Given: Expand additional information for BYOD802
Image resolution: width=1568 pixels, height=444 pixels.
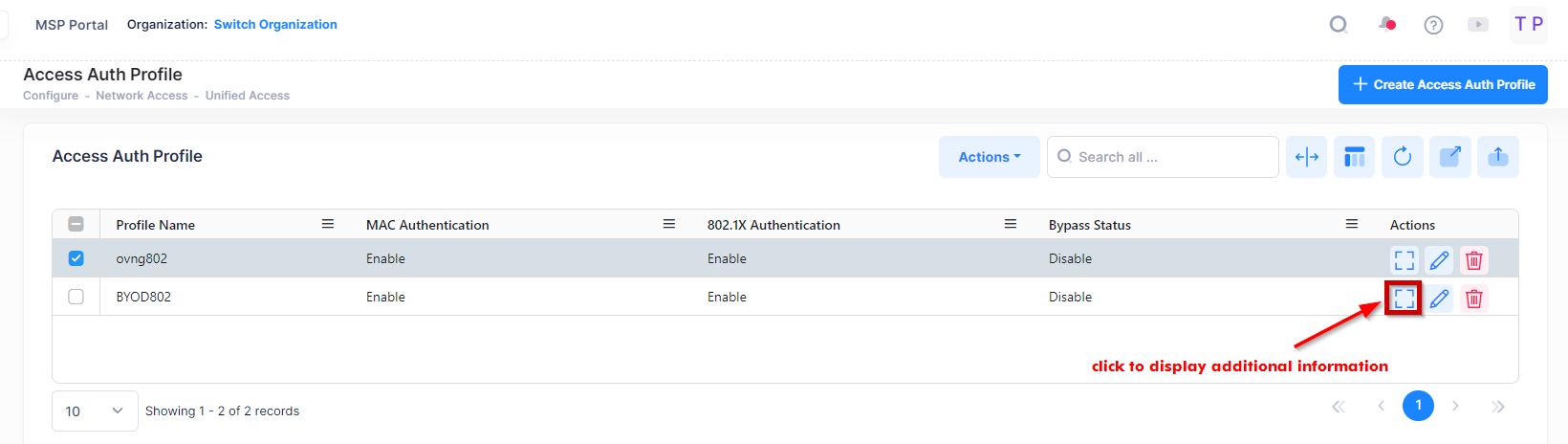Looking at the screenshot, I should pos(1404,299).
